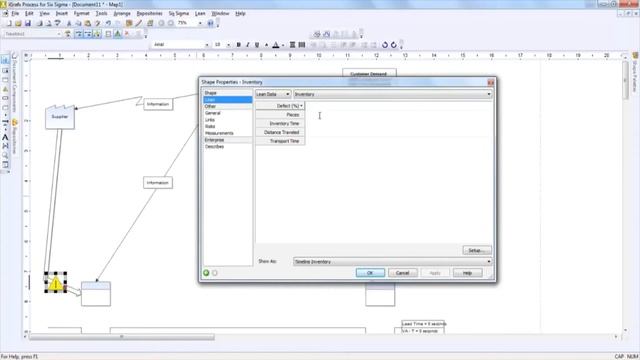Click the grey circle icon at the dialog bottom

[x=215, y=273]
